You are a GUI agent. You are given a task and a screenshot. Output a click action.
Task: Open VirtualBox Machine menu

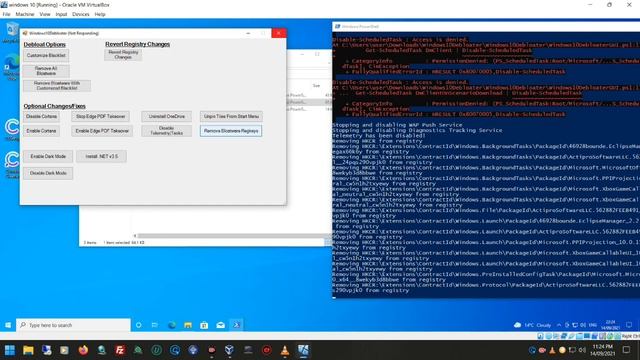[x=25, y=14]
